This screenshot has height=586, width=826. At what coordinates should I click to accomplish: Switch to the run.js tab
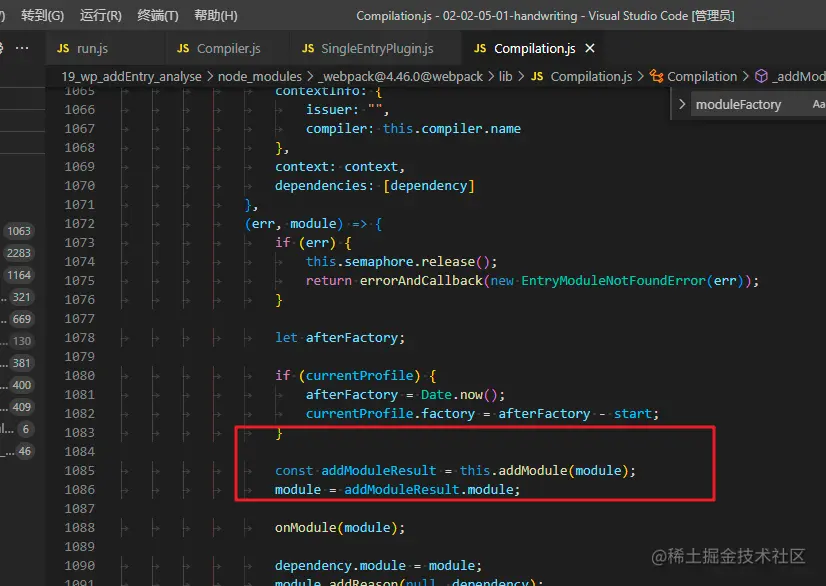pos(92,48)
